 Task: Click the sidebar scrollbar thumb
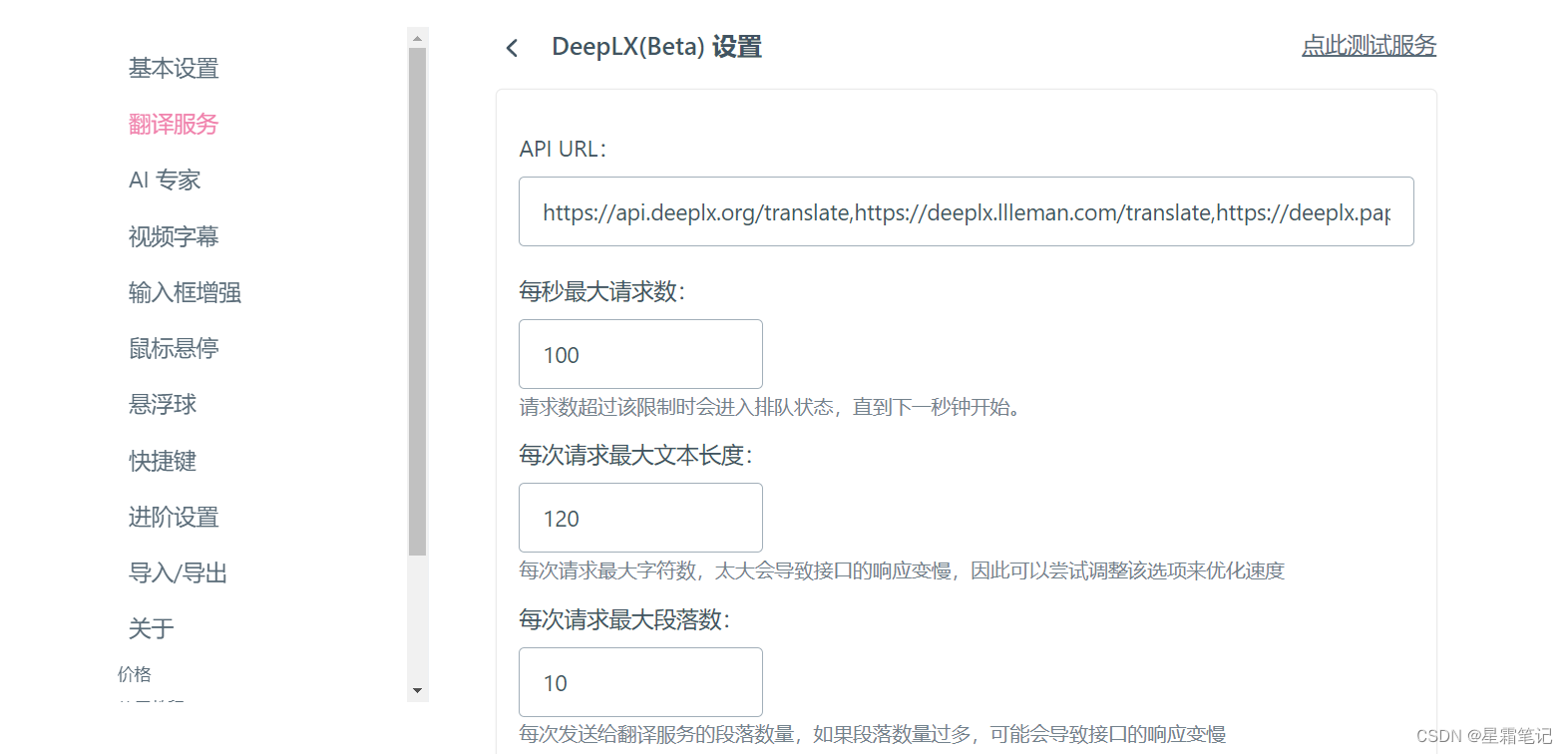[x=417, y=301]
